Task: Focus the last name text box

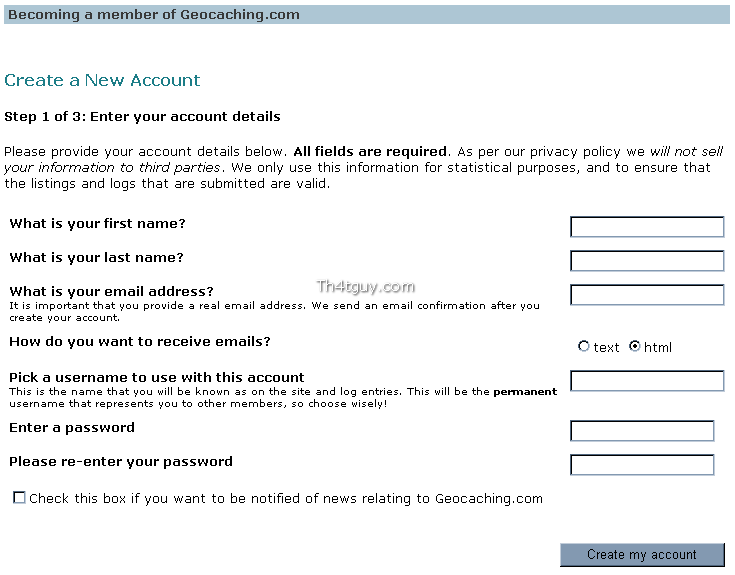Action: (x=647, y=261)
